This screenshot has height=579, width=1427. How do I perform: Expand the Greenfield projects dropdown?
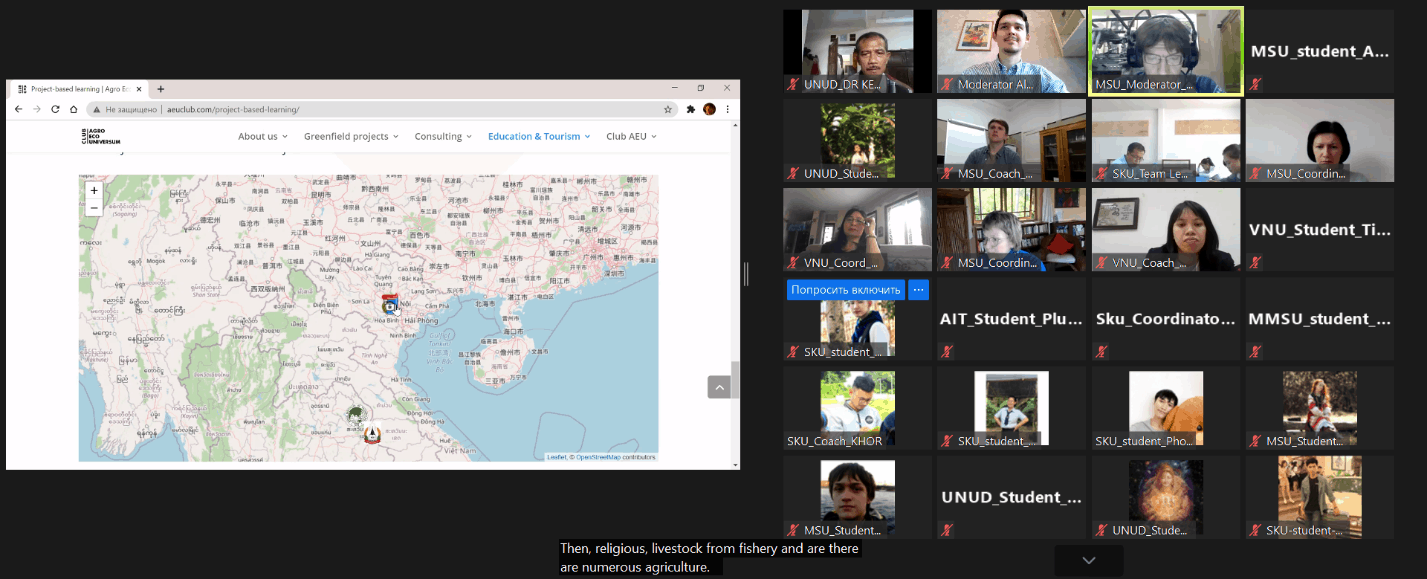pyautogui.click(x=351, y=136)
